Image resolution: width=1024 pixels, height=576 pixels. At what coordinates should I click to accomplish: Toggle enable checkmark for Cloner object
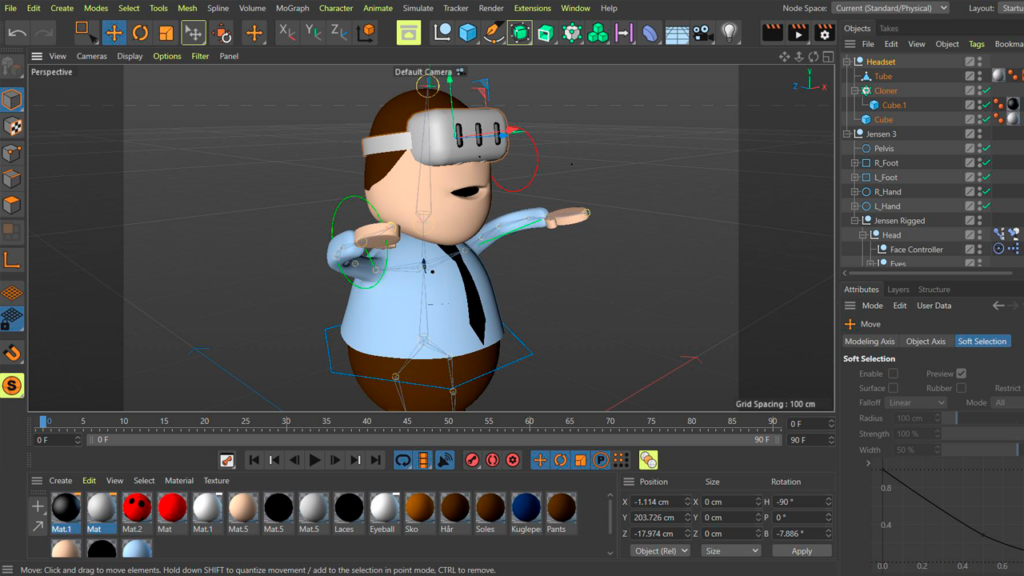click(x=987, y=91)
